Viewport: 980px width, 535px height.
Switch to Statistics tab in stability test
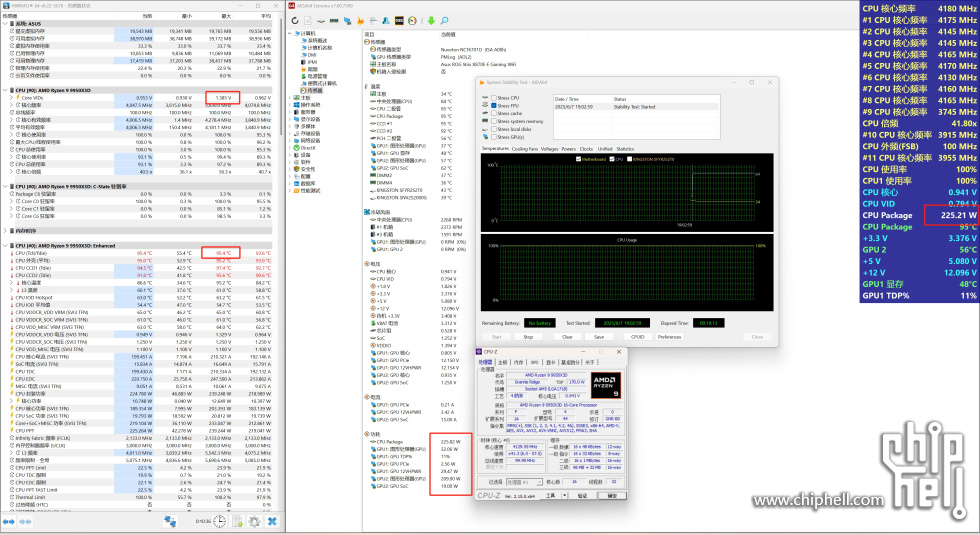point(625,149)
